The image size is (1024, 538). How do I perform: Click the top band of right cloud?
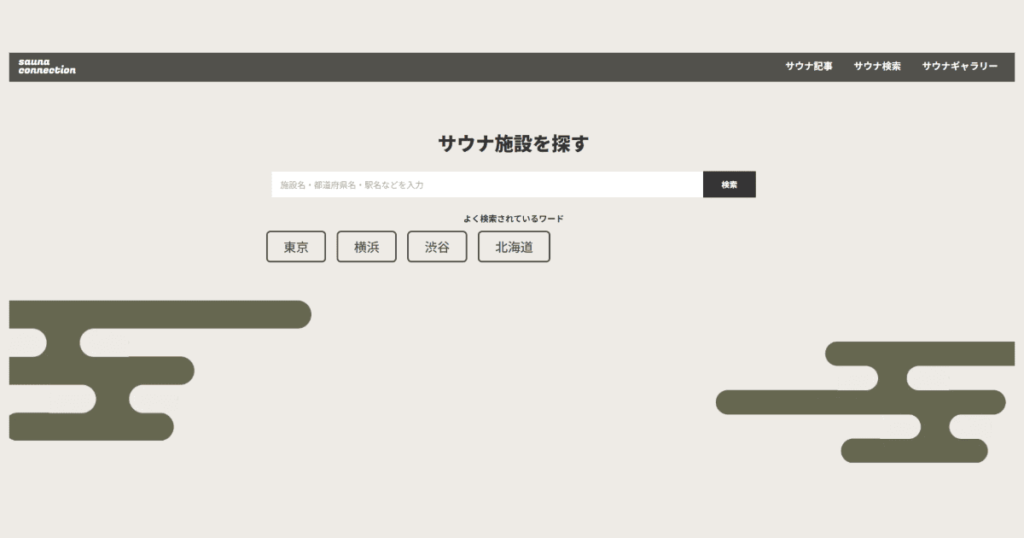(x=920, y=353)
